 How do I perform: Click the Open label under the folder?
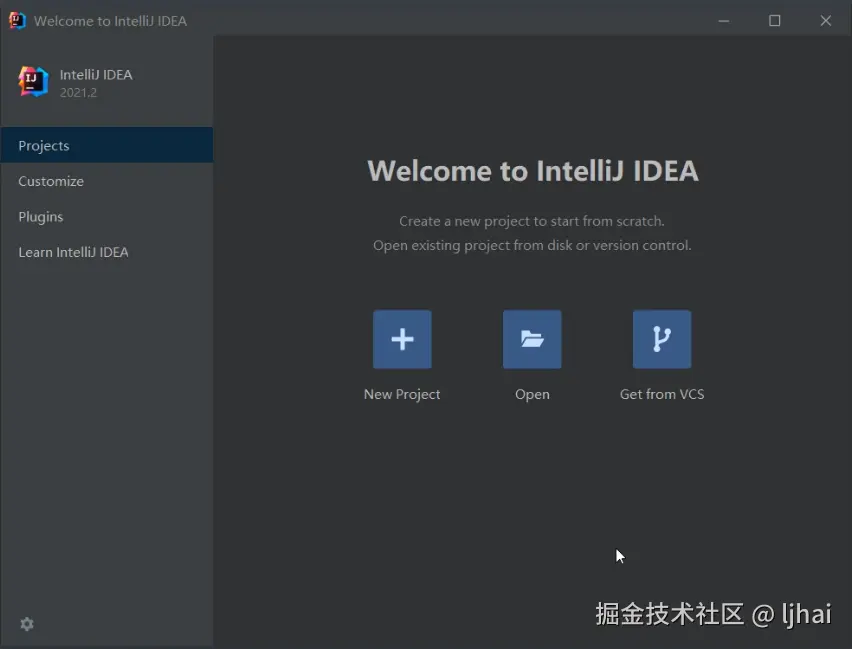point(532,394)
